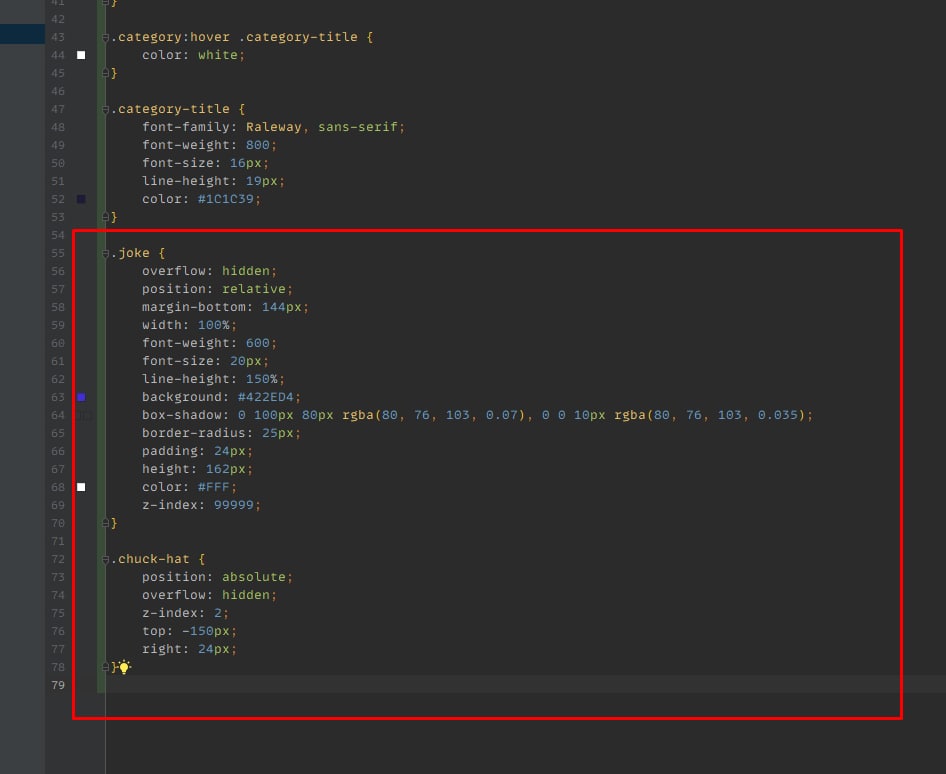This screenshot has width=946, height=774.
Task: Click the .joke selector text
Action: [130, 253]
